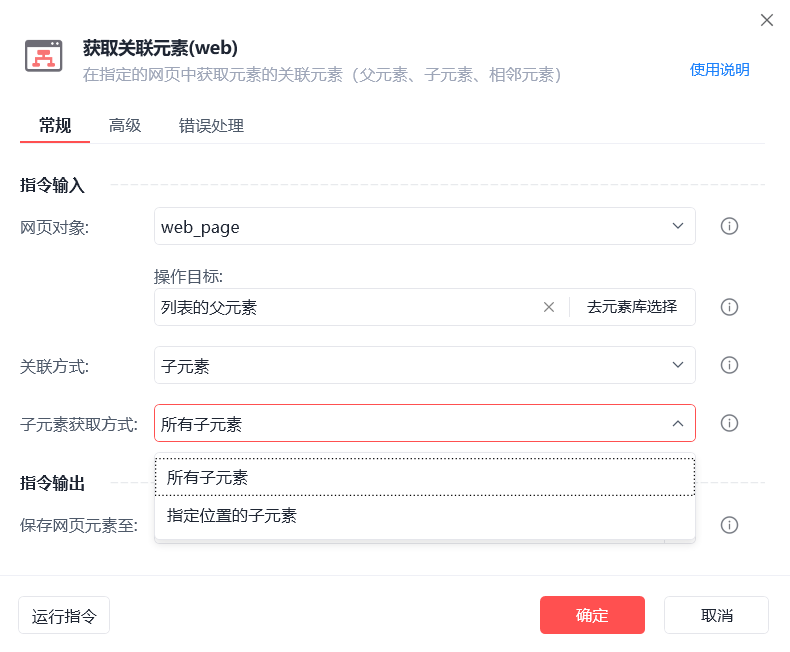Open the 使用说明 link
Screen dimensions: 790x652
[x=719, y=70]
